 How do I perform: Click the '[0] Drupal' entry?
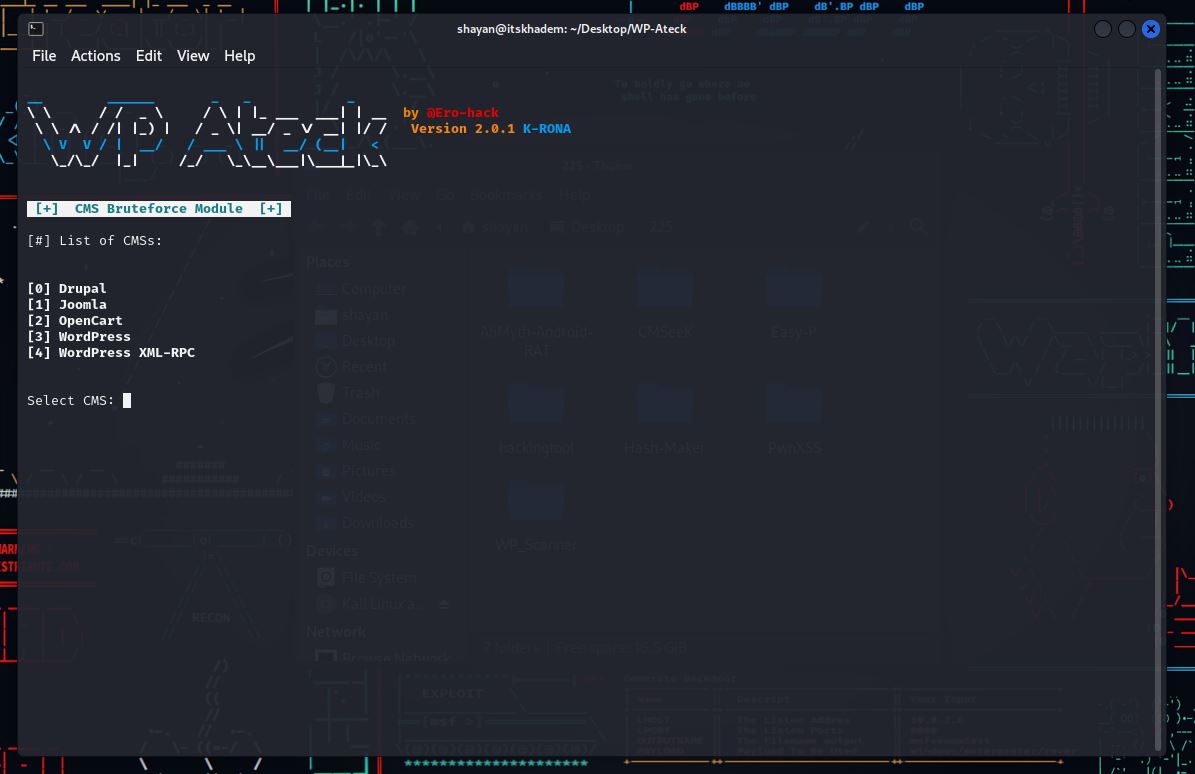[x=67, y=289]
